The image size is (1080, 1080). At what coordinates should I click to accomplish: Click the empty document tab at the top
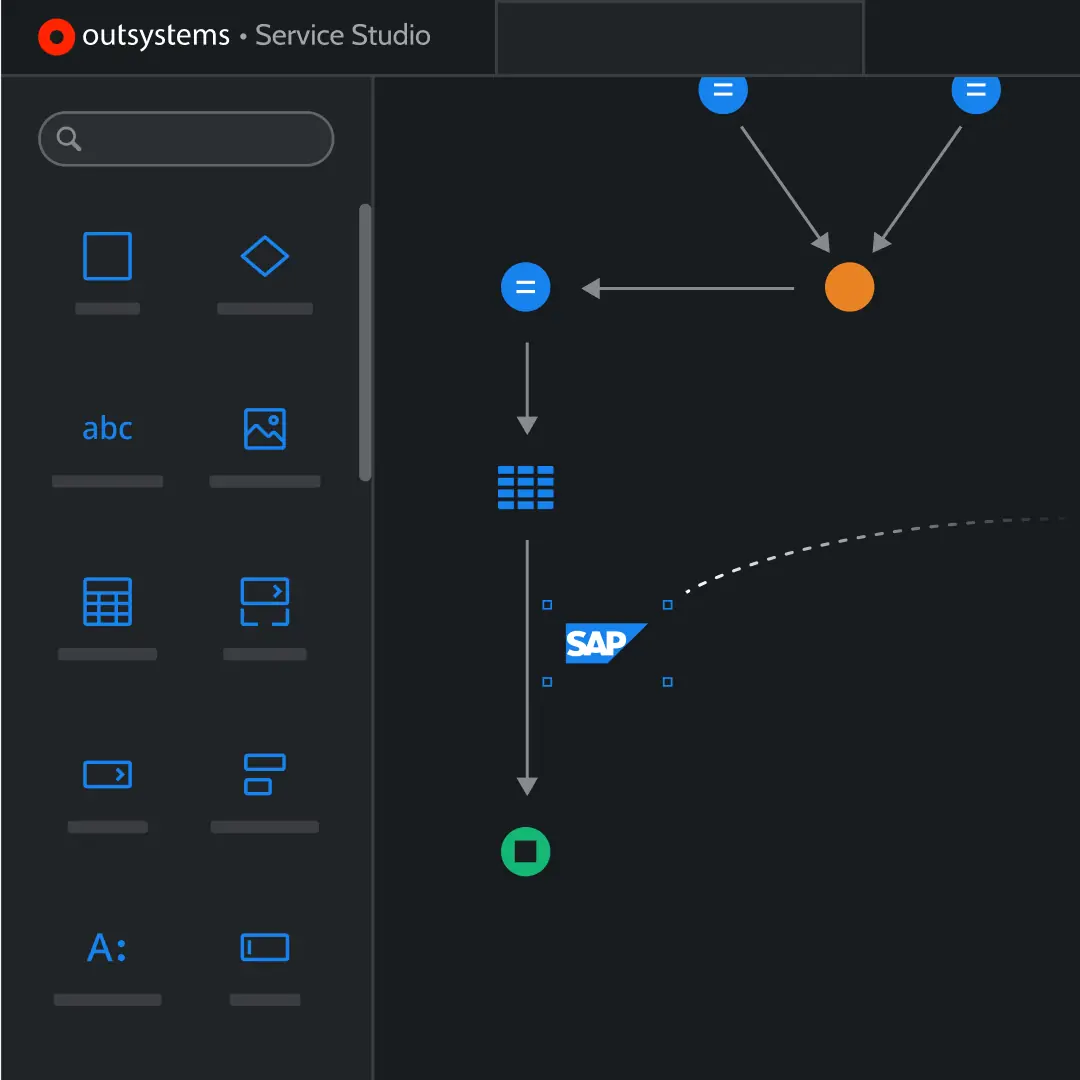[679, 38]
